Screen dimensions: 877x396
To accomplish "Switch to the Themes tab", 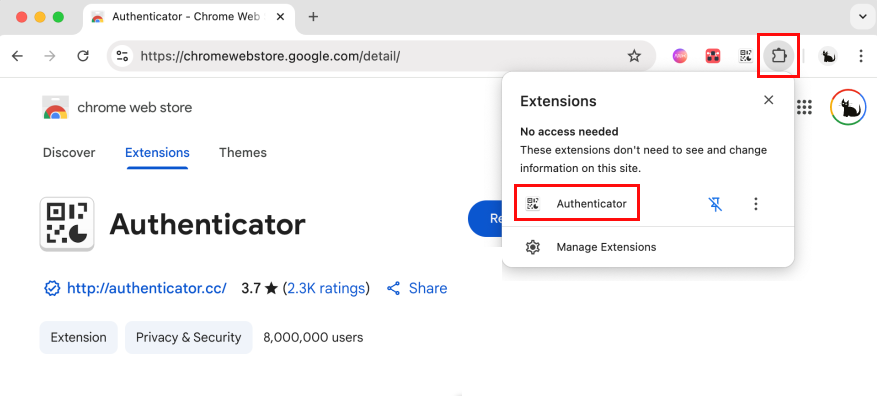I will pos(243,153).
